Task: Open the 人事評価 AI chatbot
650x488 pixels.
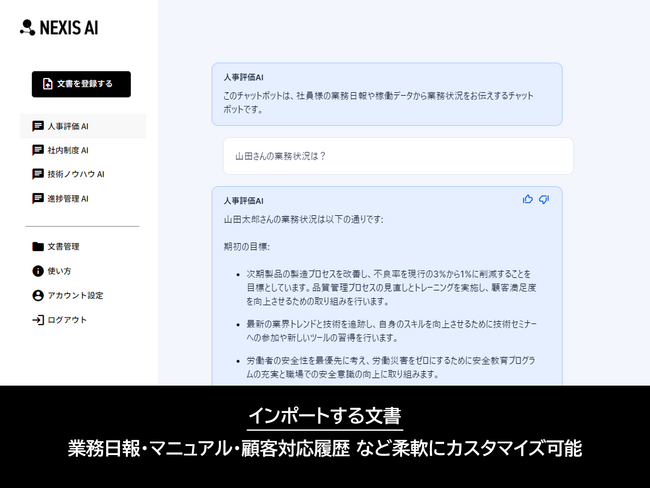Action: [68, 127]
